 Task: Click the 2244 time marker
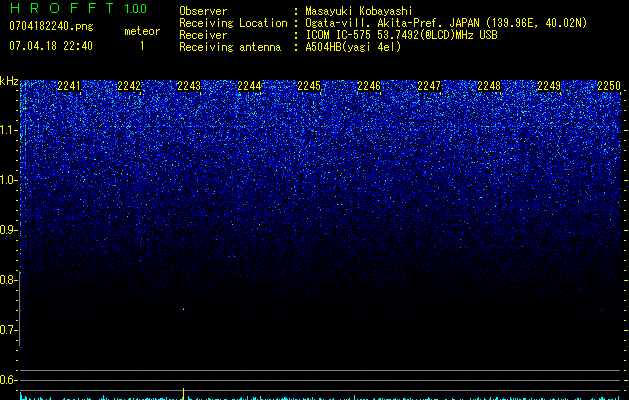pos(249,86)
